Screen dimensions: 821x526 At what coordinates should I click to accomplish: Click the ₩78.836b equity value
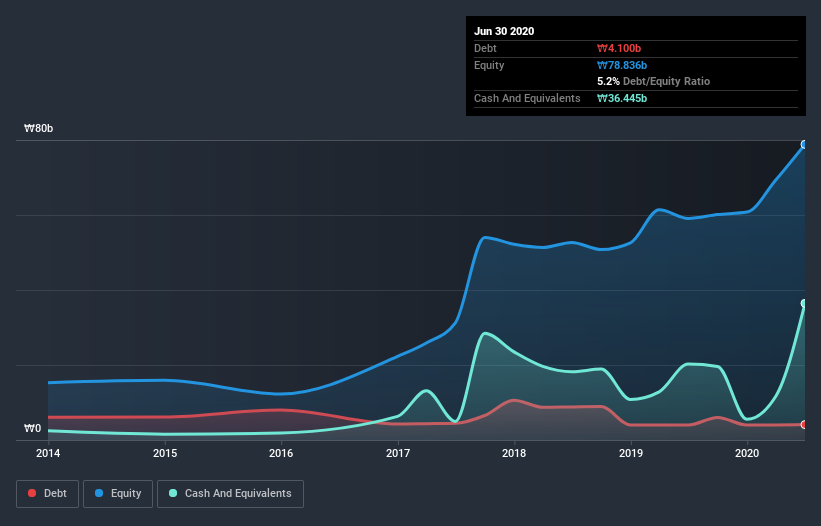(x=622, y=65)
